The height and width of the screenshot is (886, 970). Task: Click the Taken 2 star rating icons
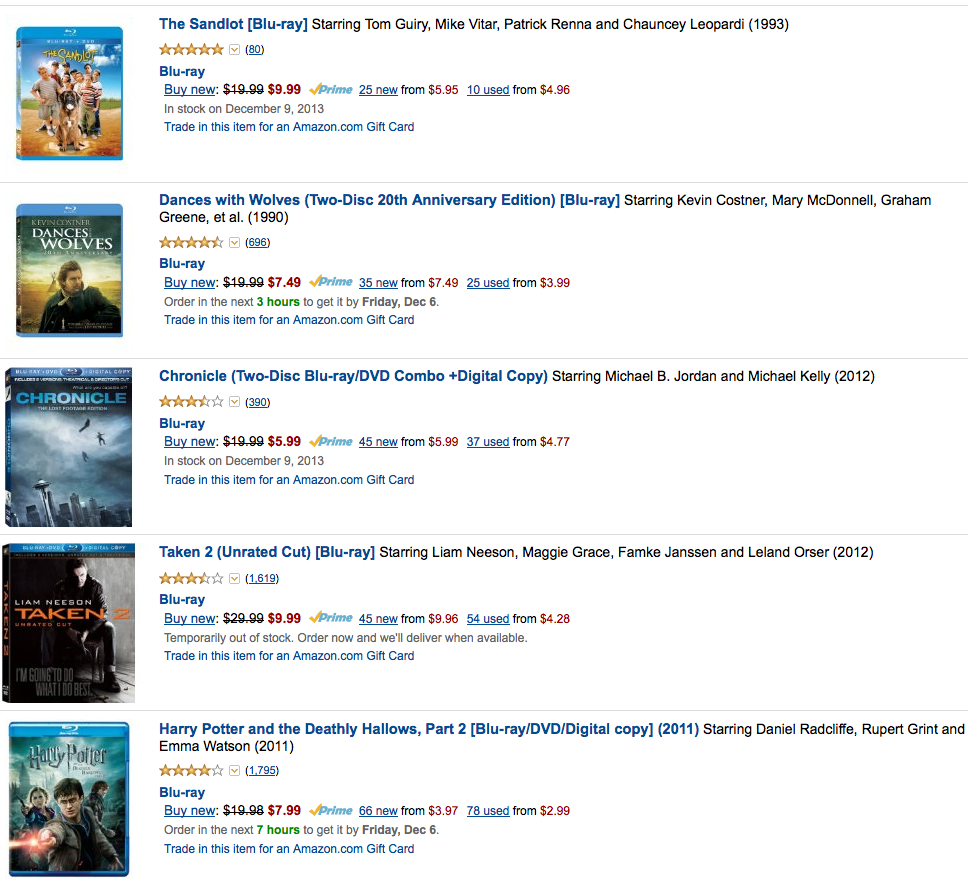(x=191, y=578)
